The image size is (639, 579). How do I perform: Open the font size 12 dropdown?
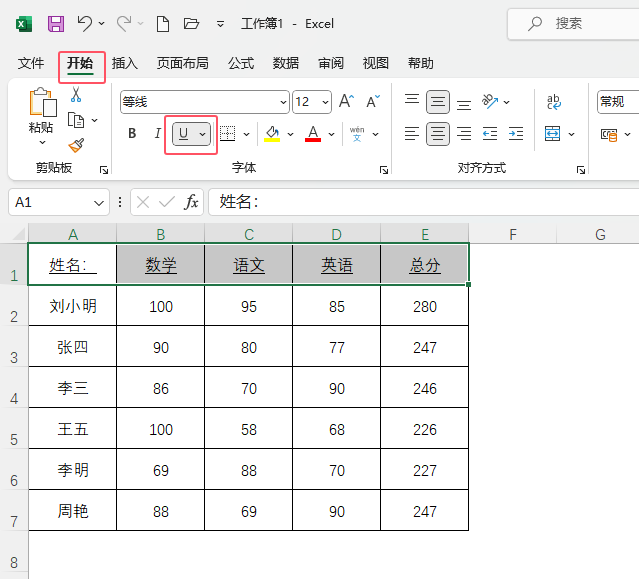[x=325, y=102]
